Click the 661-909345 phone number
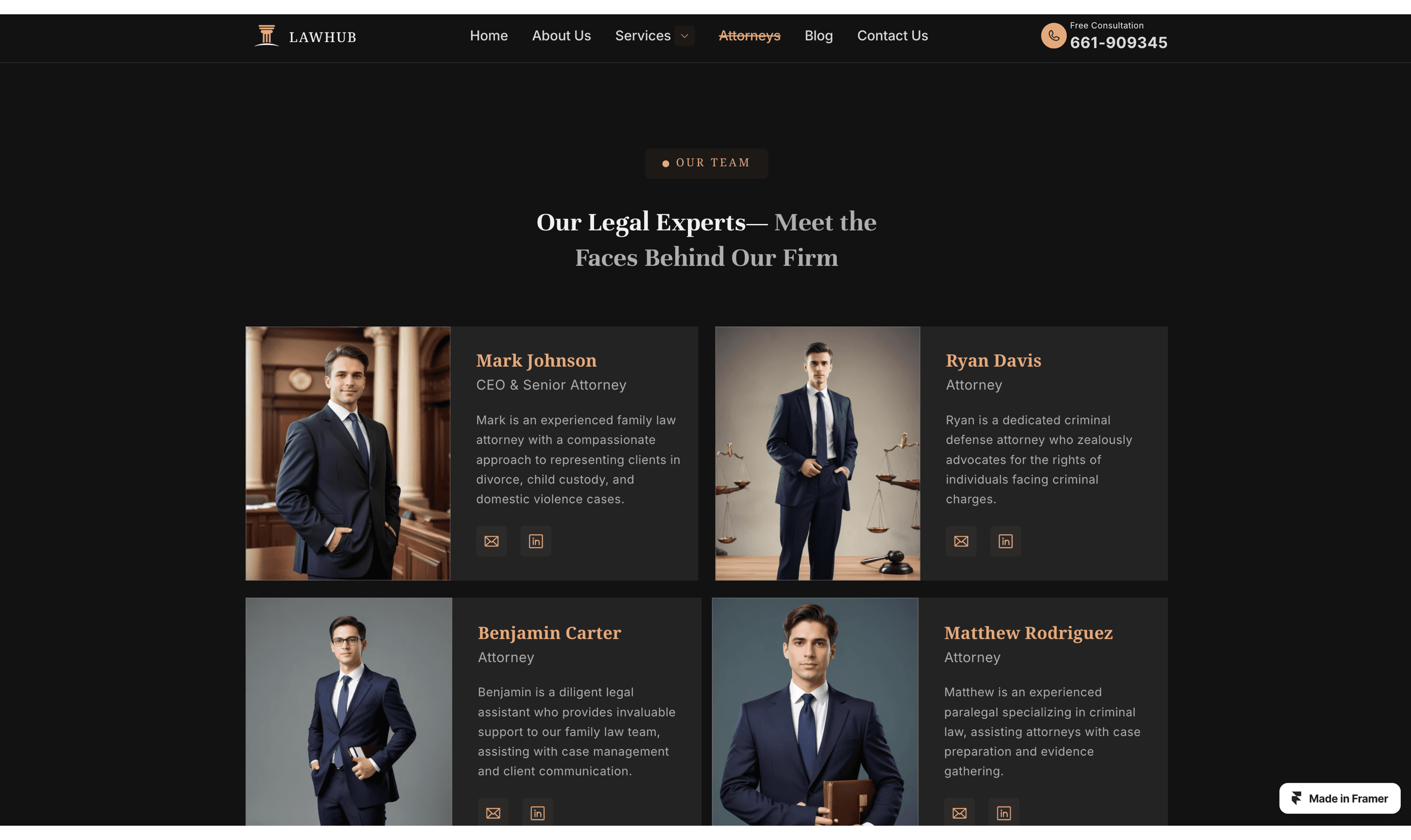 [1118, 42]
